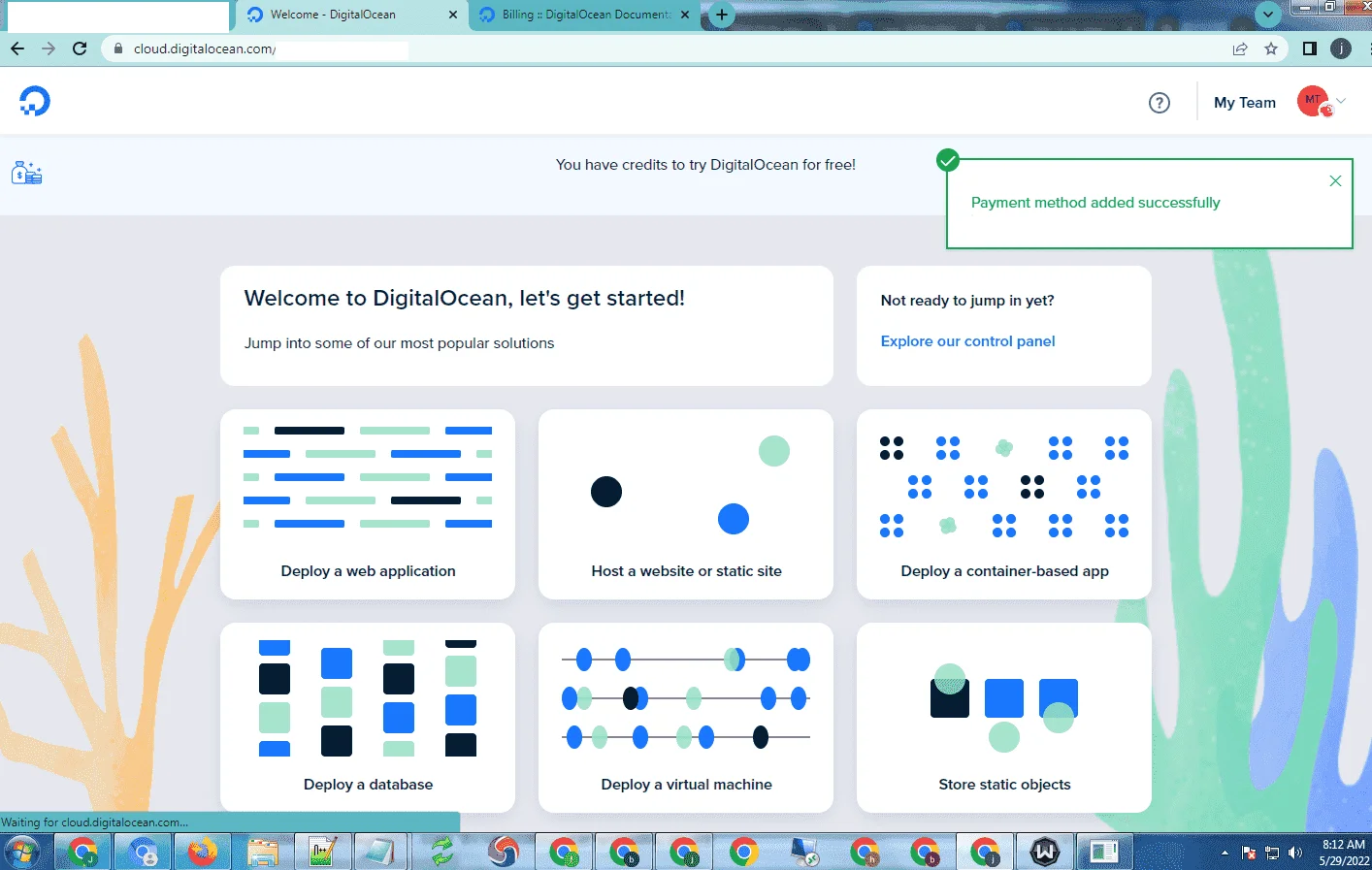
Task: Click the green success checkmark icon
Action: coord(948,160)
